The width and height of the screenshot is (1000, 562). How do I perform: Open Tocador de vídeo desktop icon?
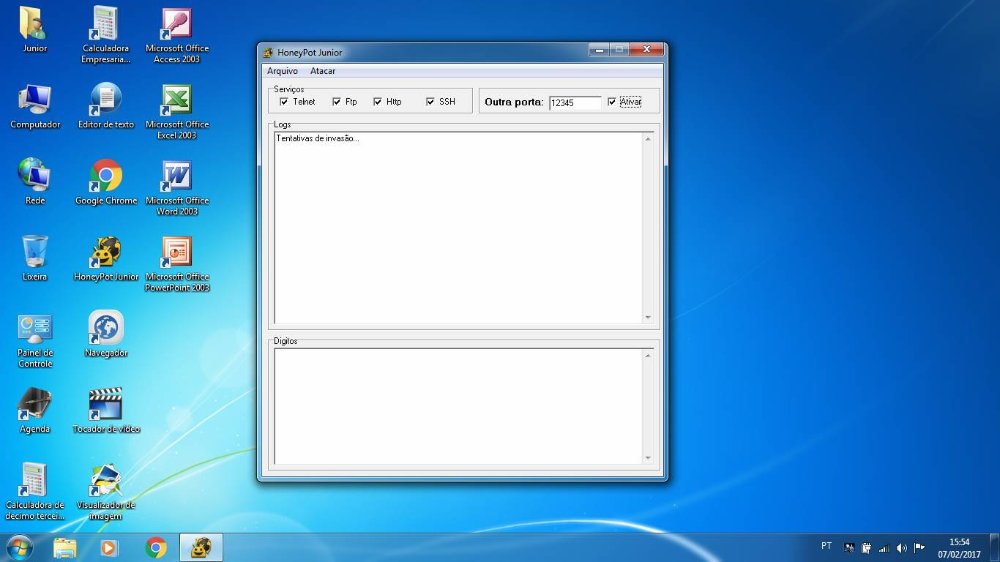(x=106, y=405)
